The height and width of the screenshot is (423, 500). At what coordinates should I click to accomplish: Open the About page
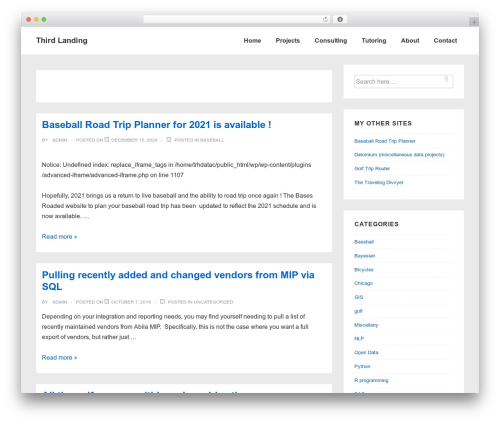pyautogui.click(x=410, y=41)
